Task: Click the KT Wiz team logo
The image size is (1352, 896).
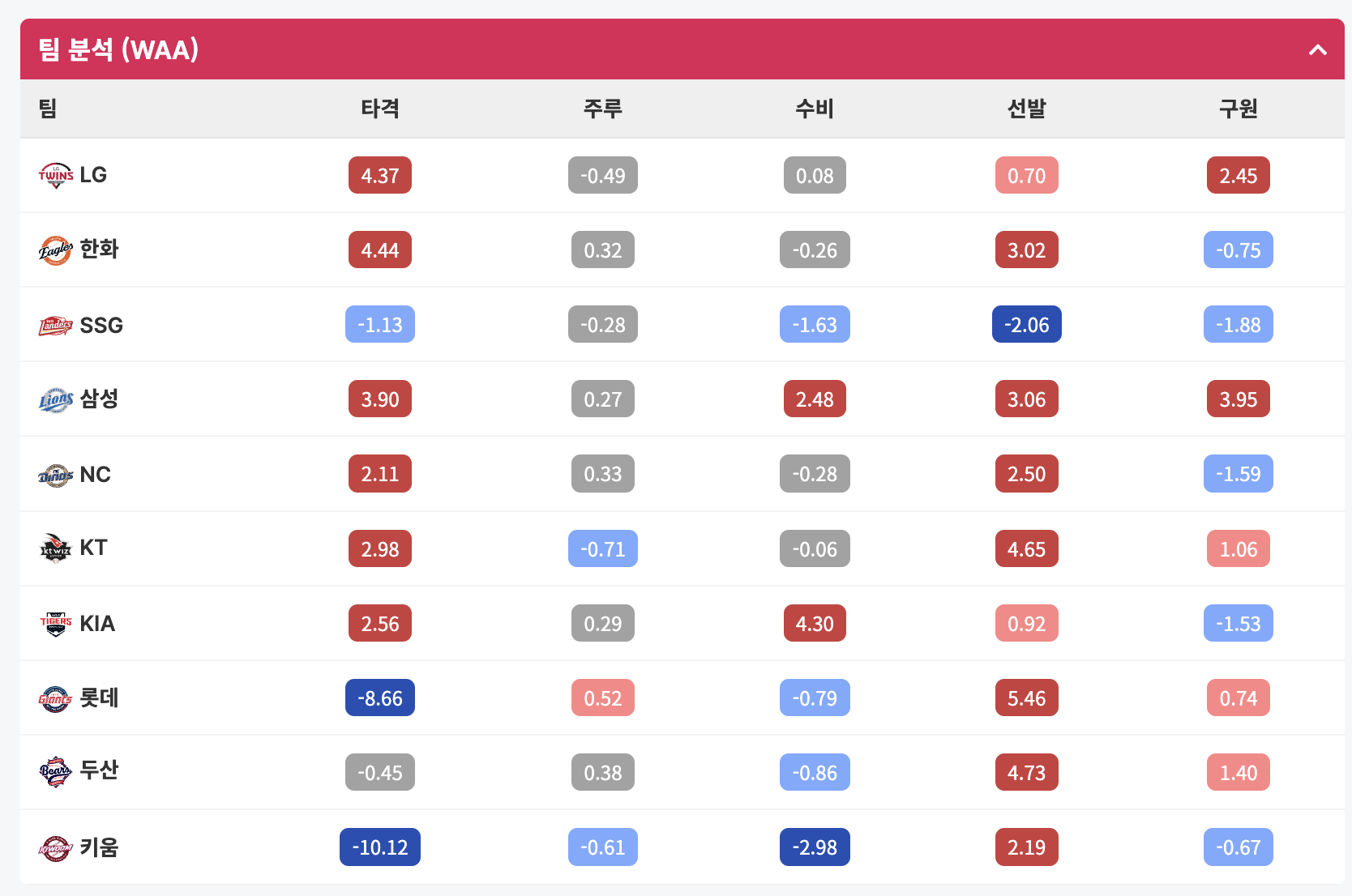Action: coord(56,548)
